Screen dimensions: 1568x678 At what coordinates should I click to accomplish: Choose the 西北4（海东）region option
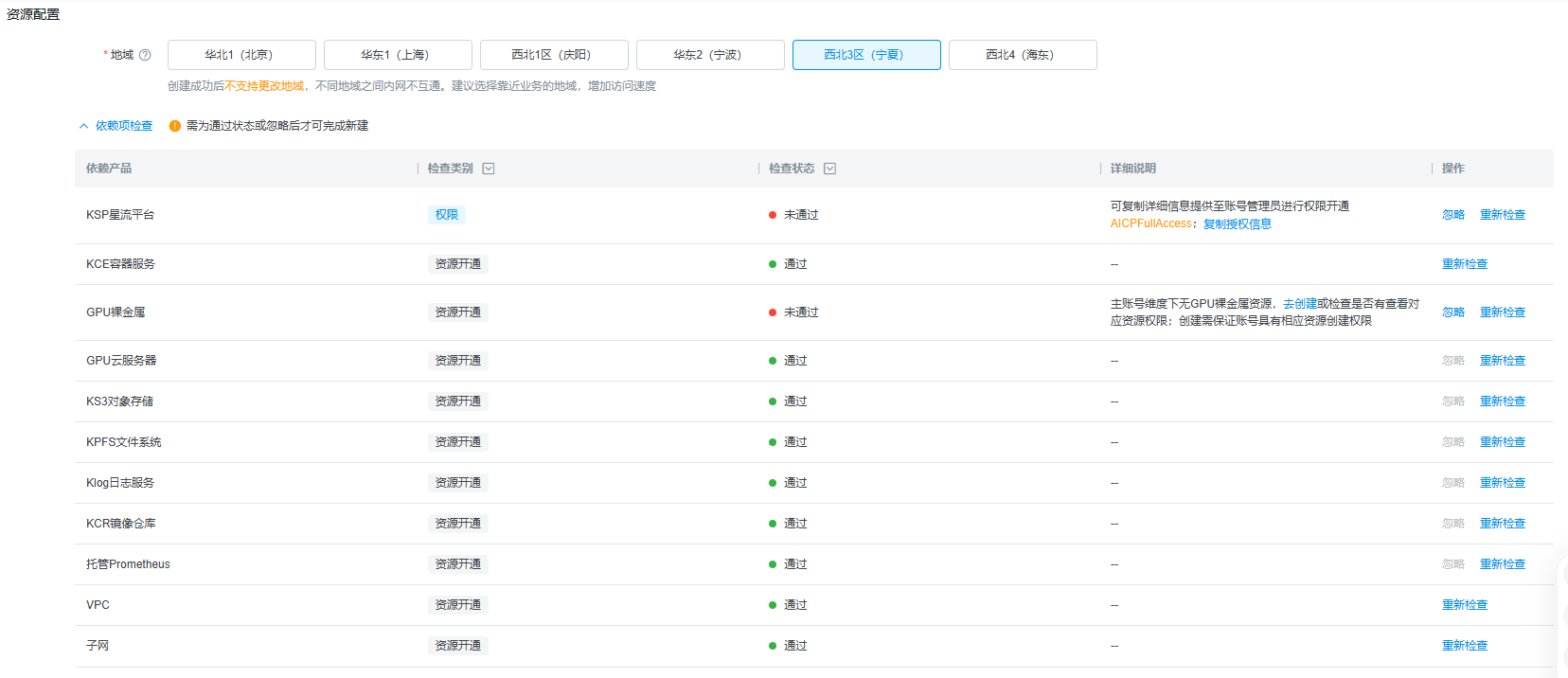(x=1023, y=55)
